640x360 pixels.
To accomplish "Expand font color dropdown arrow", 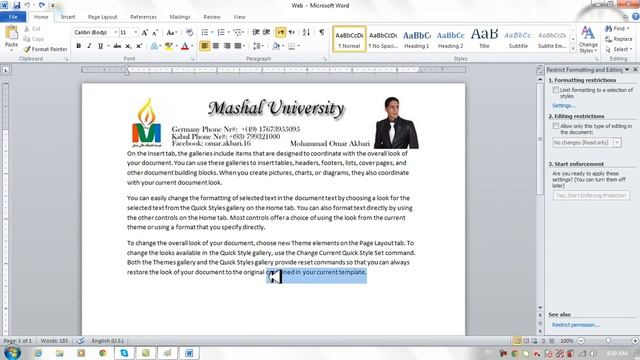I will click(x=192, y=46).
